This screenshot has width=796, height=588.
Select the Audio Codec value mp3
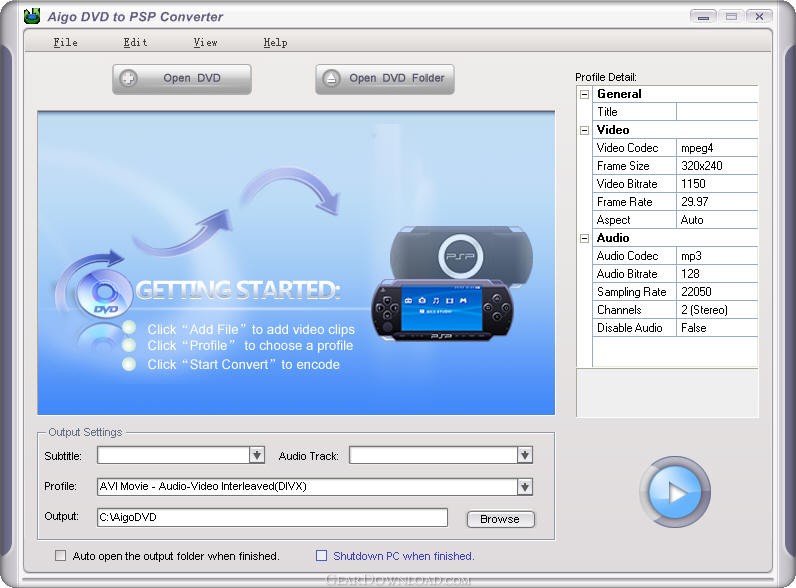coord(717,256)
